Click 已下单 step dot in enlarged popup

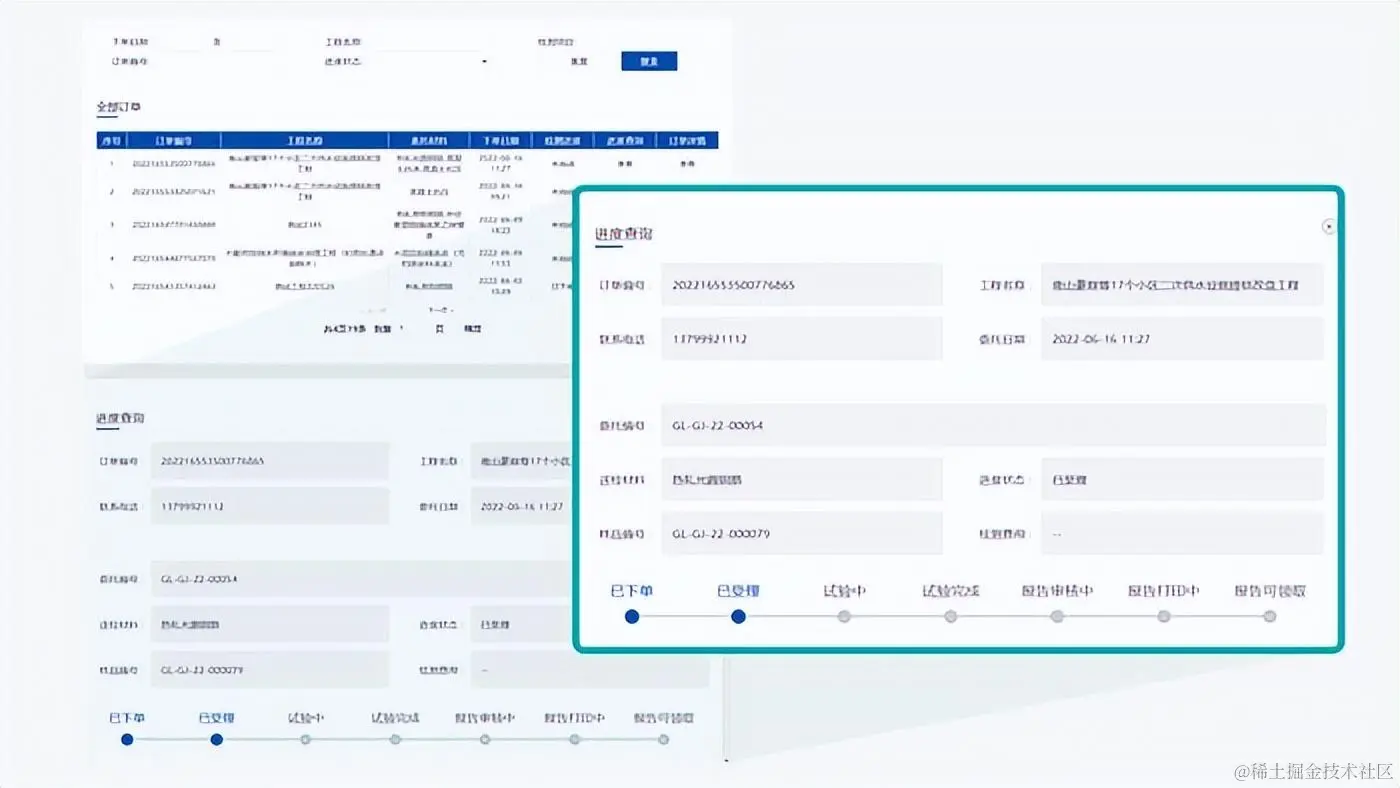[x=632, y=617]
